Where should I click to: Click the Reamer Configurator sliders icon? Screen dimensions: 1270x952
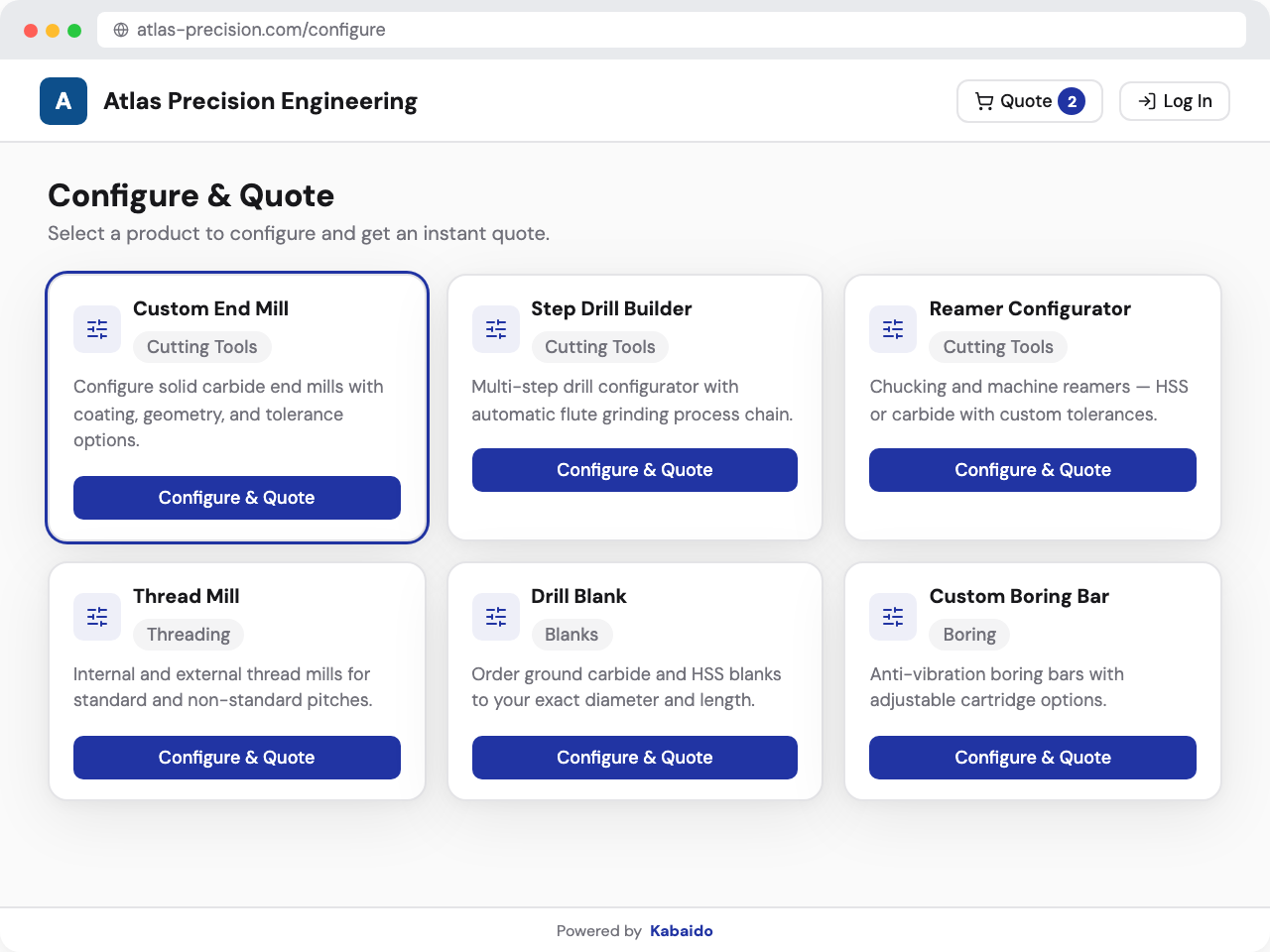click(892, 328)
